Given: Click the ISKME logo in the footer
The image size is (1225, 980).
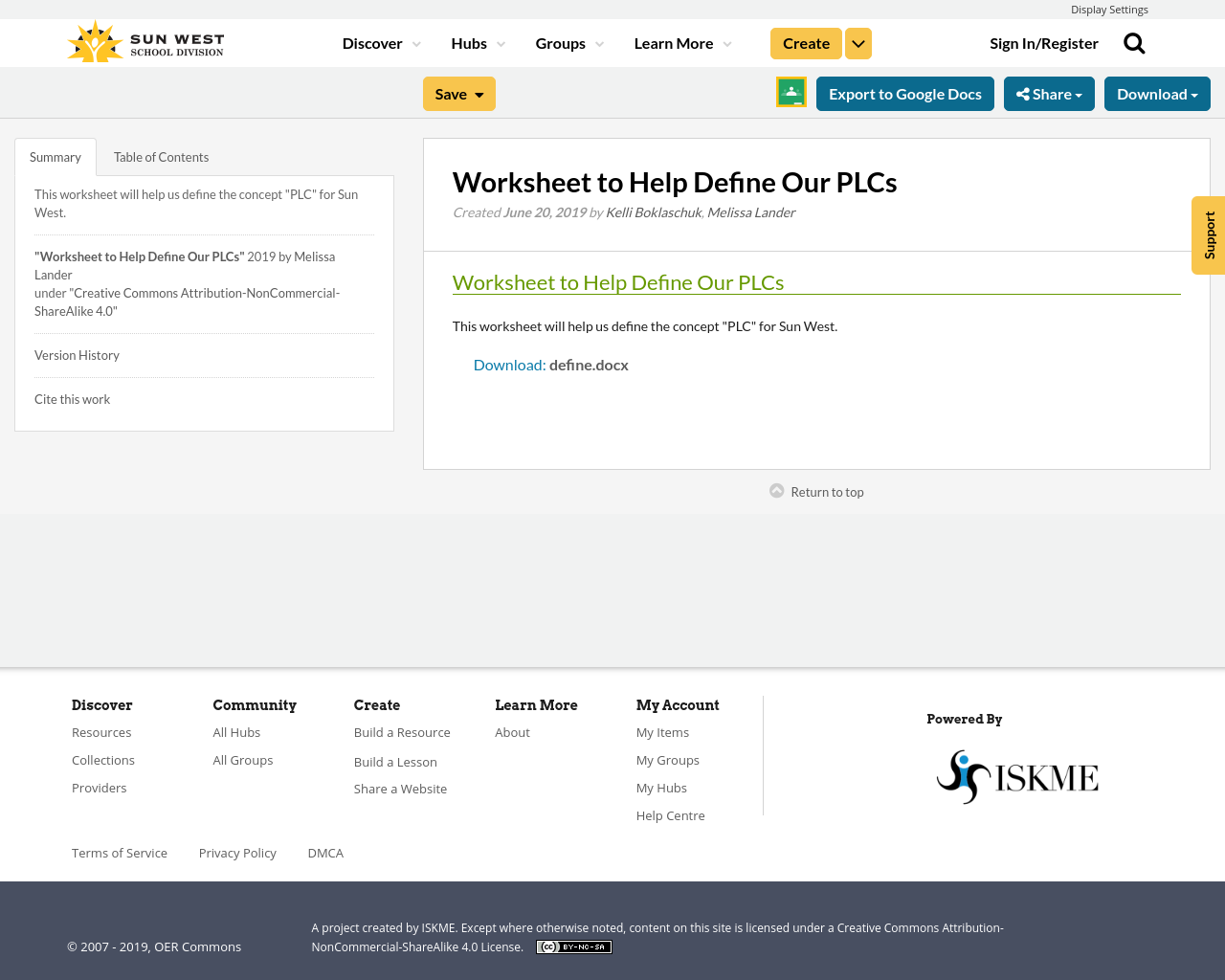Looking at the screenshot, I should (1017, 774).
